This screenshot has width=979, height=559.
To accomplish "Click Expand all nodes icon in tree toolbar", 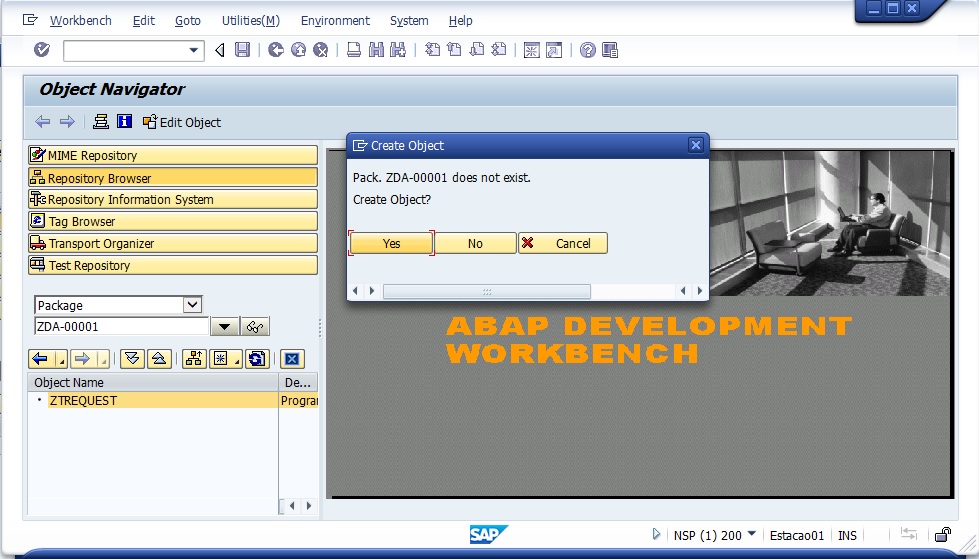I will click(132, 359).
